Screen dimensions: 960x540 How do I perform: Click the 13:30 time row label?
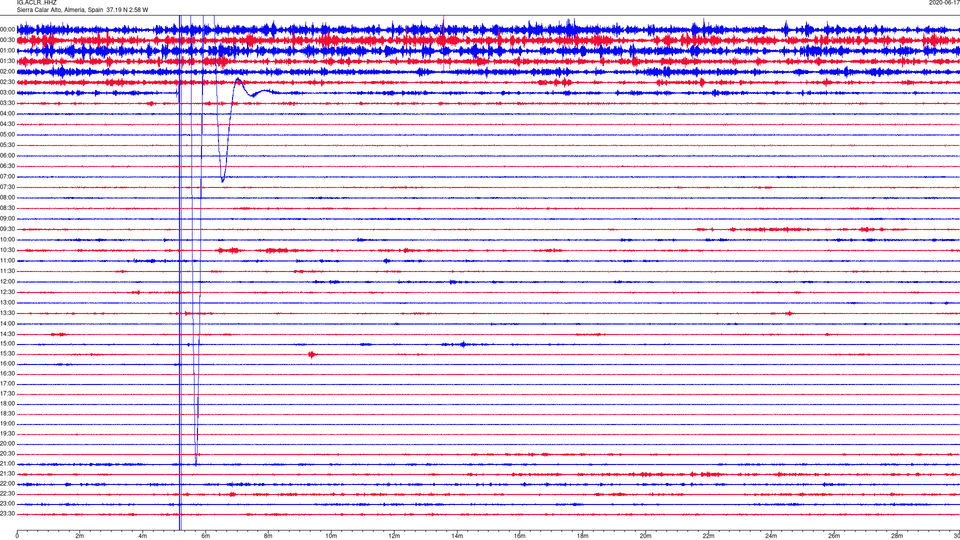tap(7, 313)
